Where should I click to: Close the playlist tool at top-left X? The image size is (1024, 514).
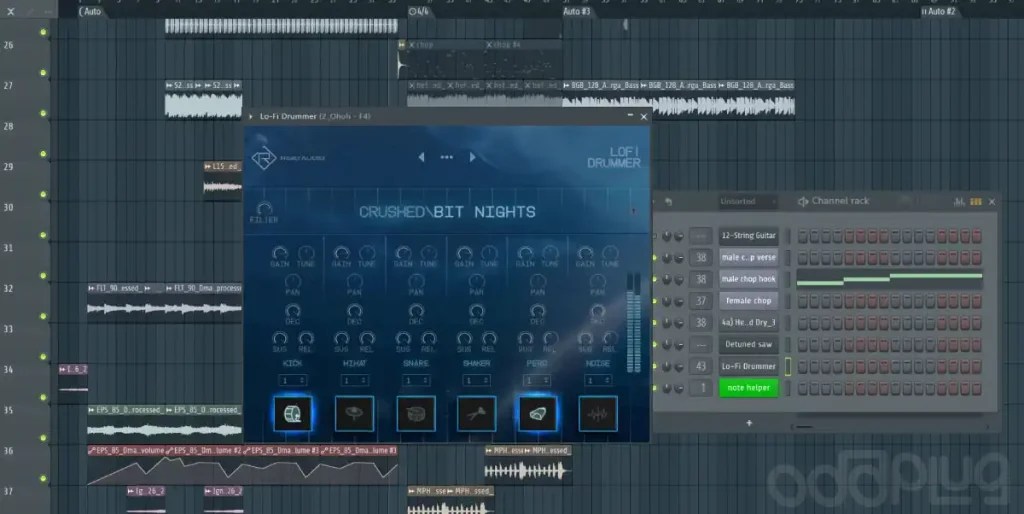click(x=10, y=11)
